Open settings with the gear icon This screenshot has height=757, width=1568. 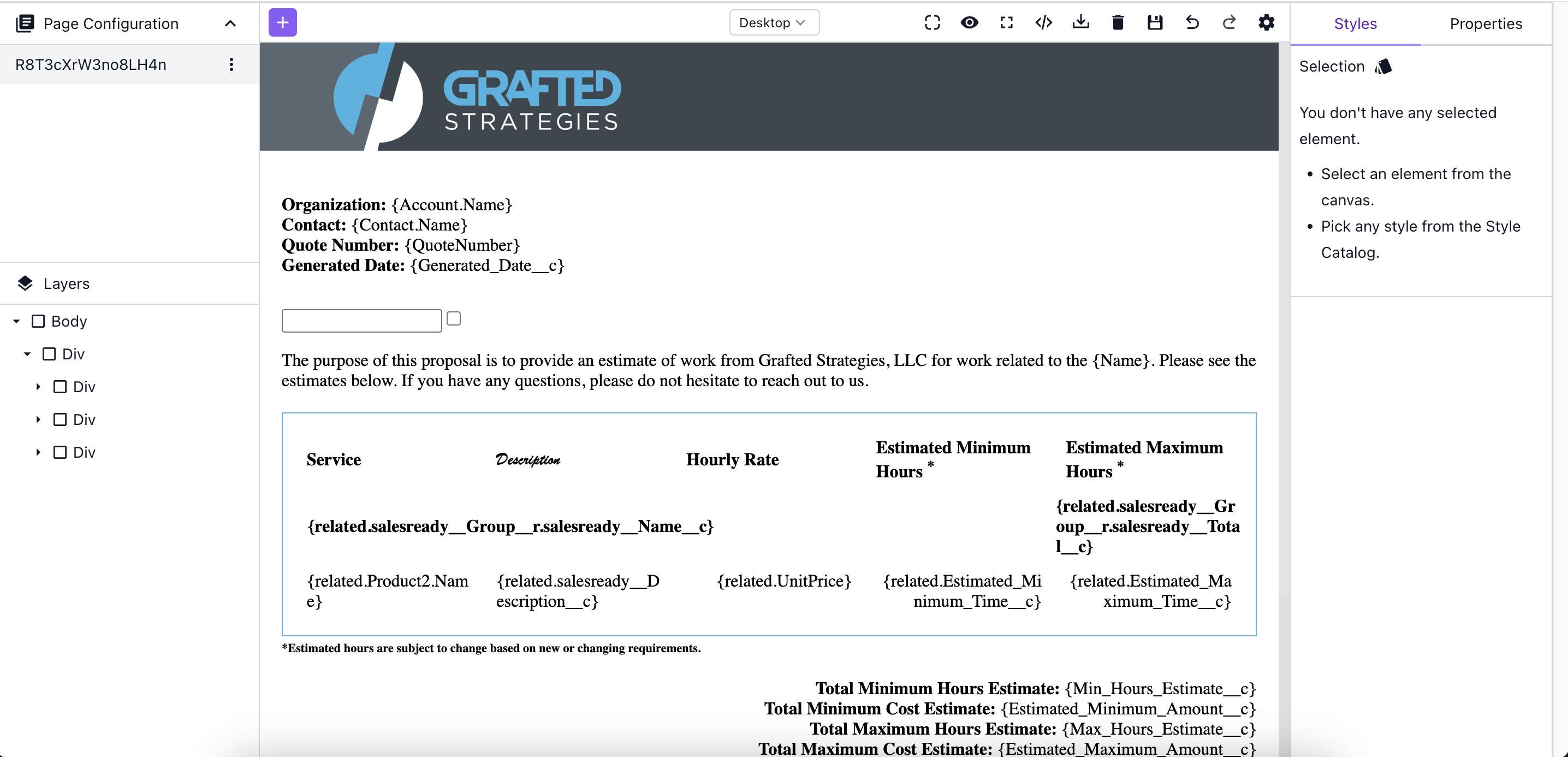coord(1266,22)
